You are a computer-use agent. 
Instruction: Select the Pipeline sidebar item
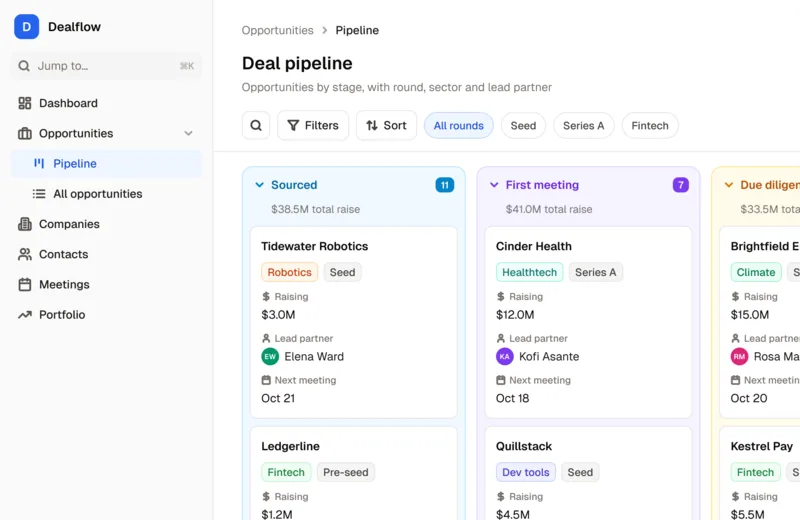106,163
